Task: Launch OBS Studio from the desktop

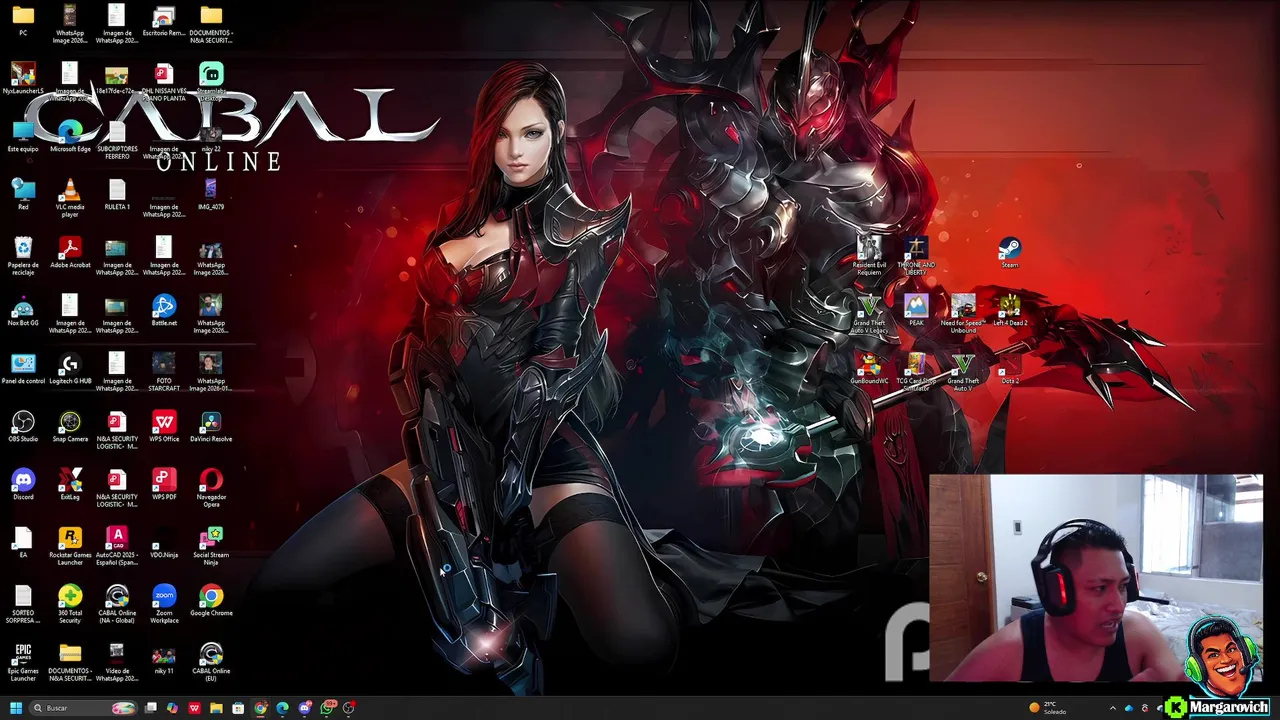Action: [x=23, y=426]
